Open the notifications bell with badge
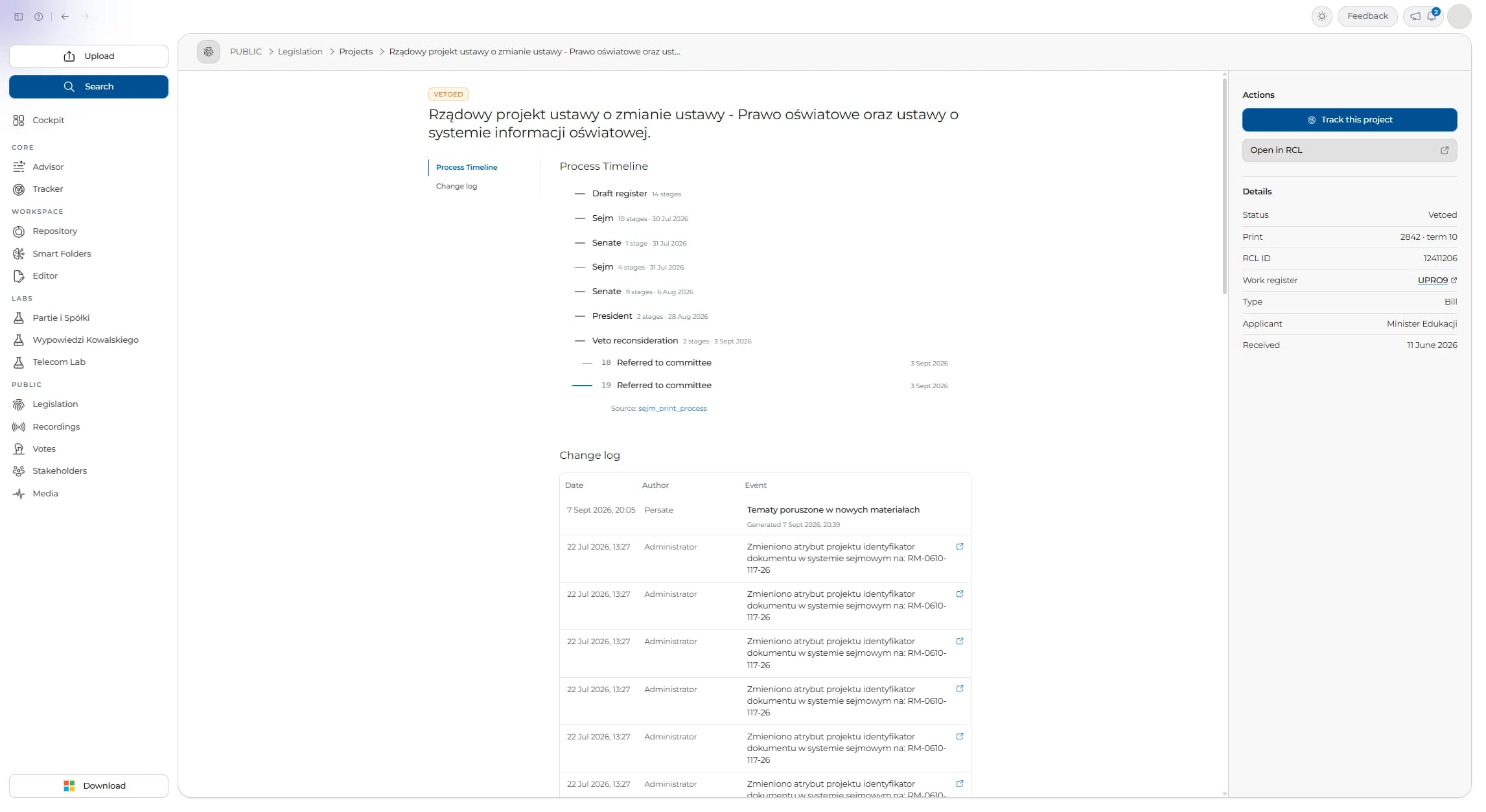Screen dimensions: 1486x812 tap(1432, 16)
